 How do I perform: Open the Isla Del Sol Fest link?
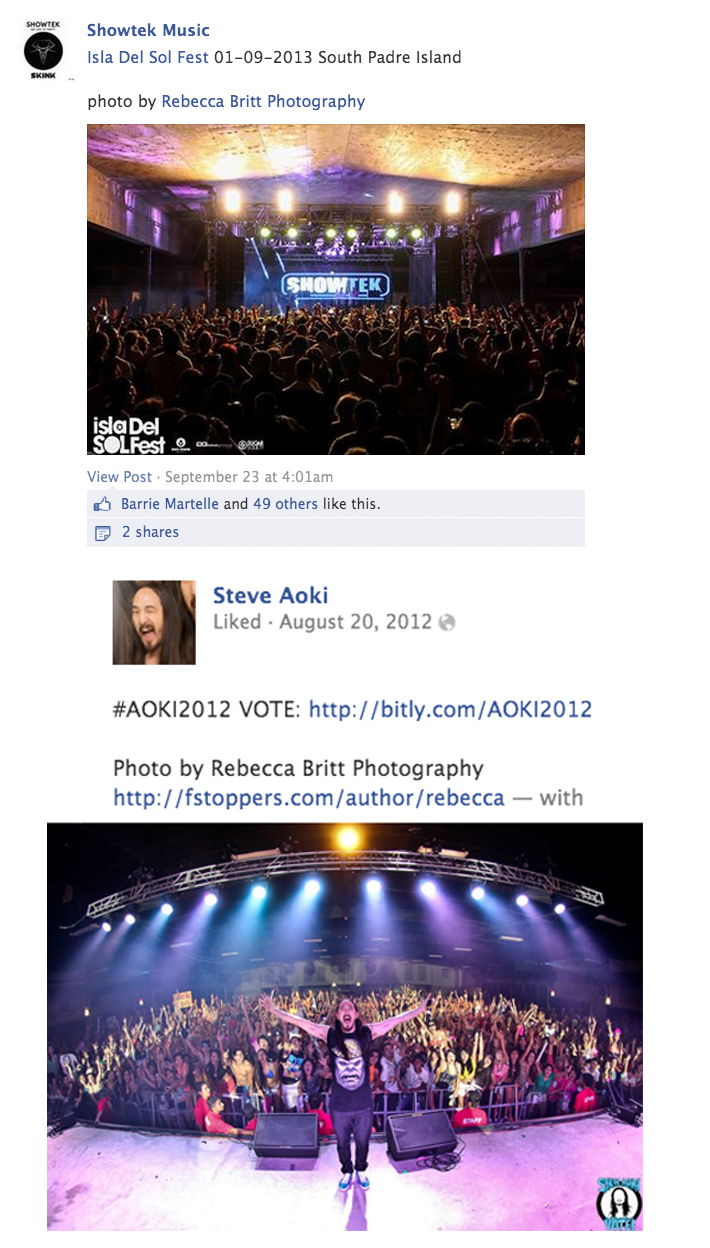point(148,57)
